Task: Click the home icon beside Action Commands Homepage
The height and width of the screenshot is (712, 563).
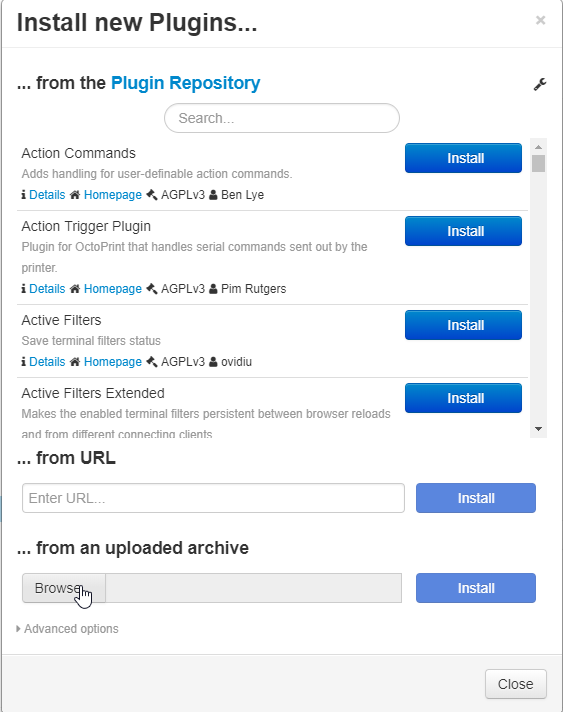Action: point(75,195)
